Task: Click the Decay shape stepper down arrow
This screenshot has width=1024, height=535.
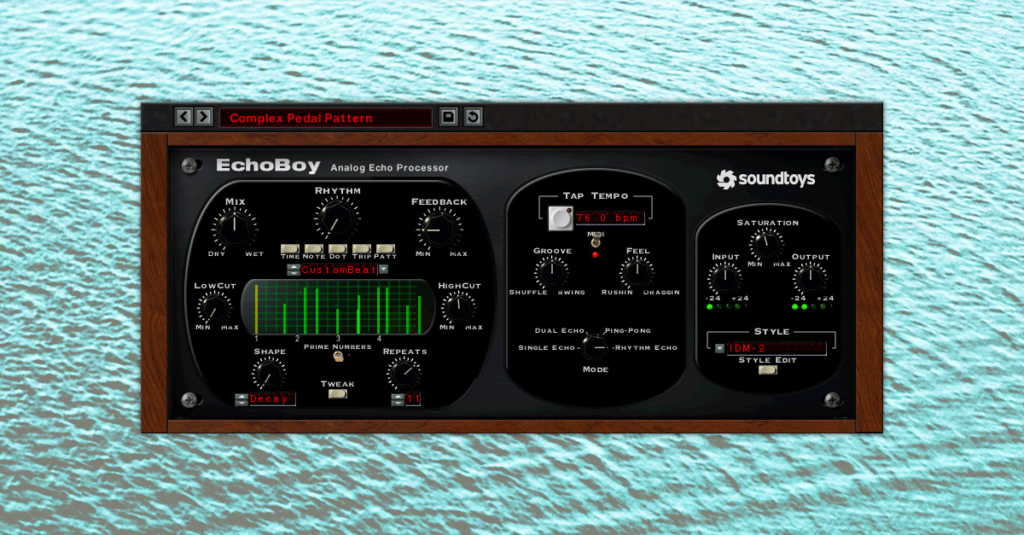Action: (x=242, y=402)
